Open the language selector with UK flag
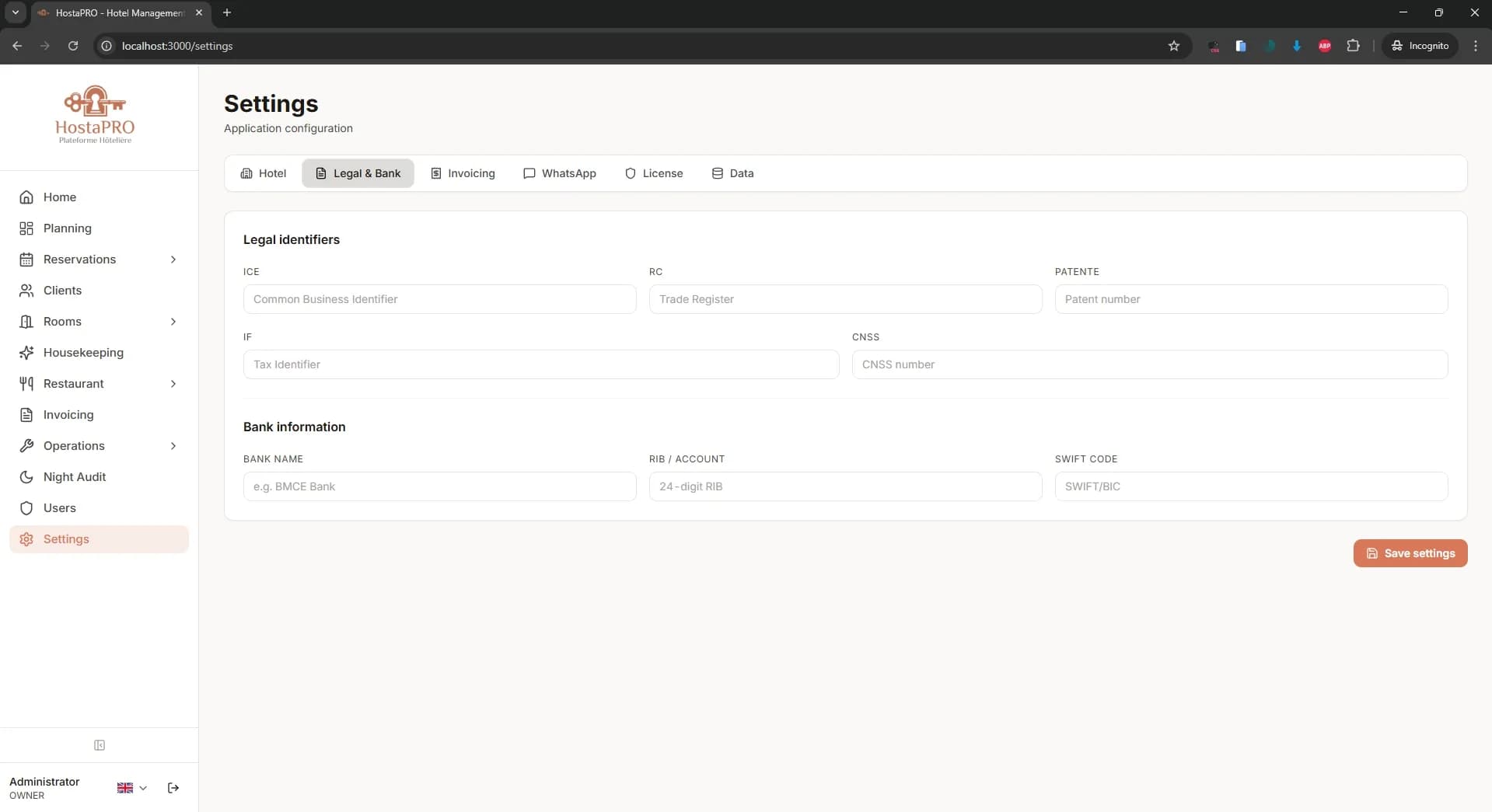 point(131,787)
